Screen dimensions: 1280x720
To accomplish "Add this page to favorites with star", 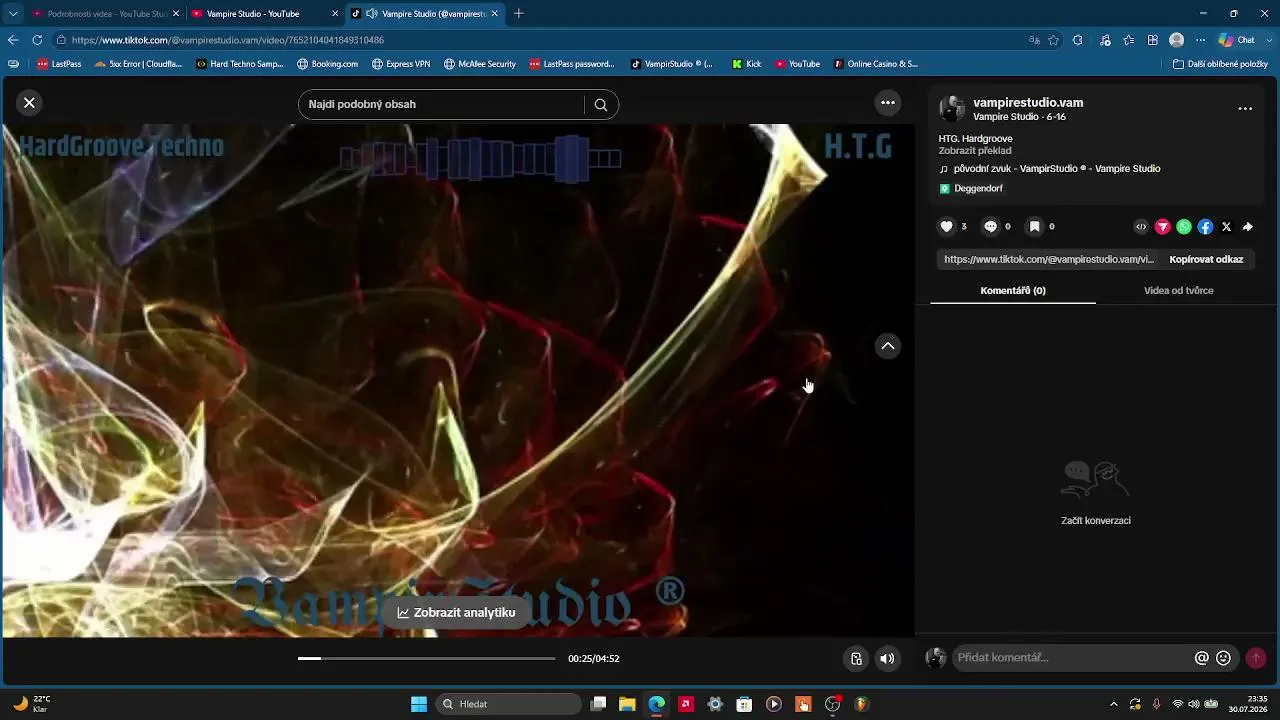I will (1054, 40).
